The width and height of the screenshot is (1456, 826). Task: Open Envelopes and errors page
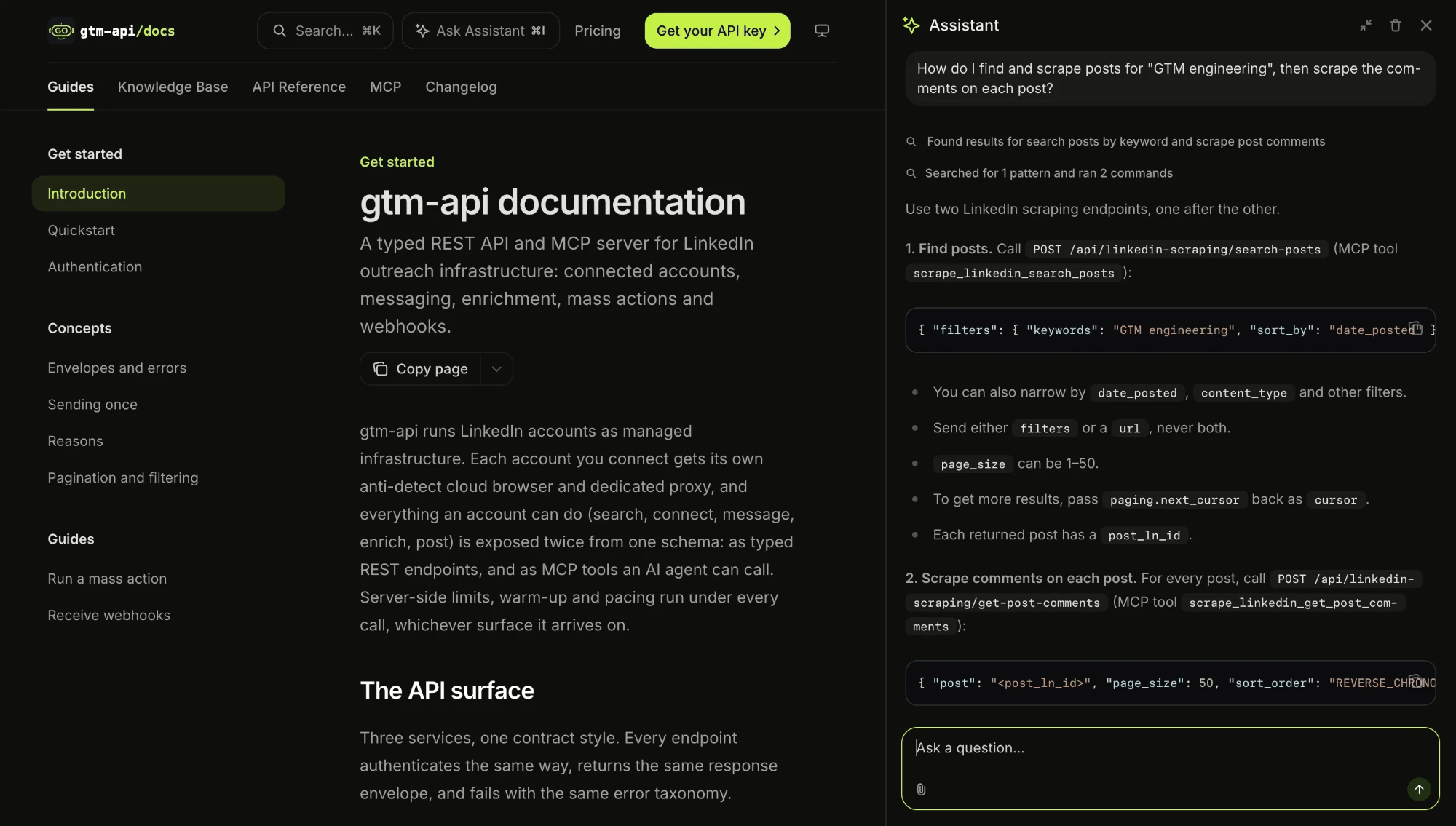coord(116,368)
